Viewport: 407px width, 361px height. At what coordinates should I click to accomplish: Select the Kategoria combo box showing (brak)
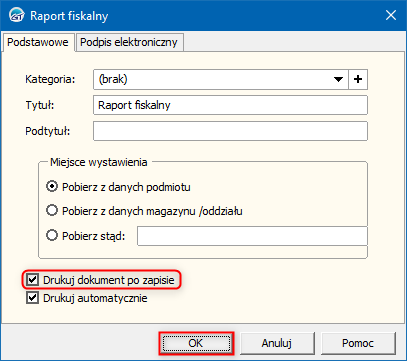(221, 79)
